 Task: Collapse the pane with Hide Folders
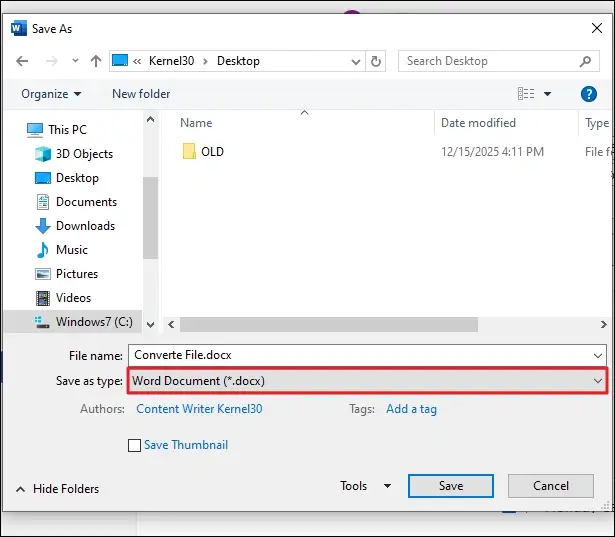point(58,489)
